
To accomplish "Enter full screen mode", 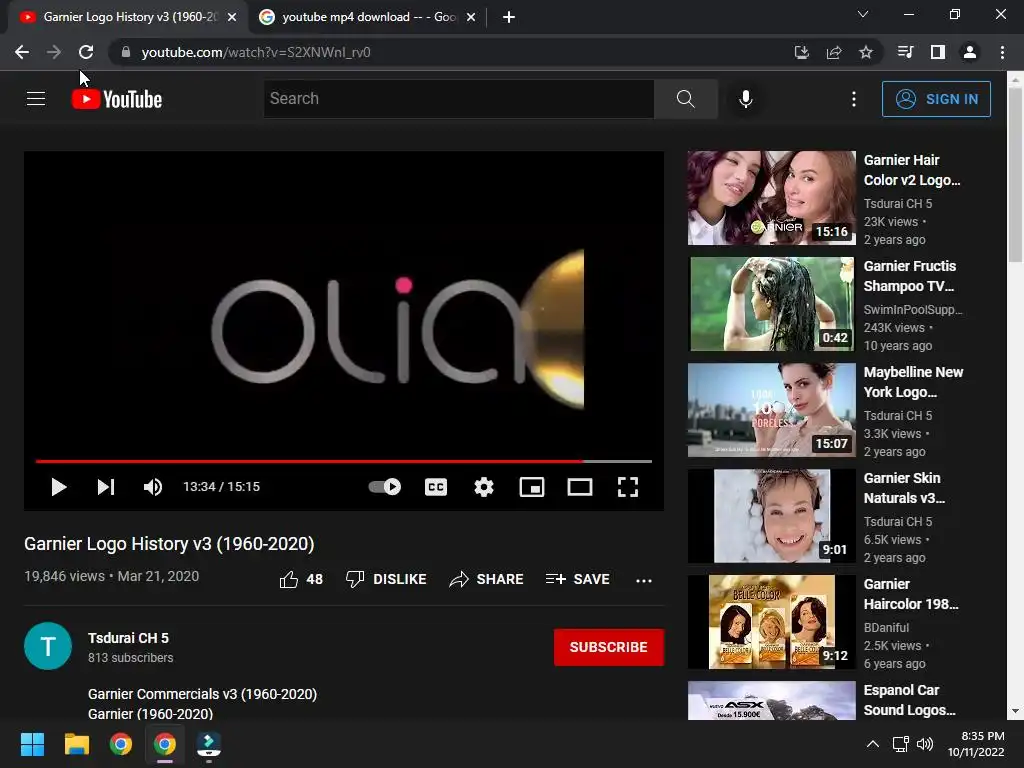I will [x=628, y=487].
